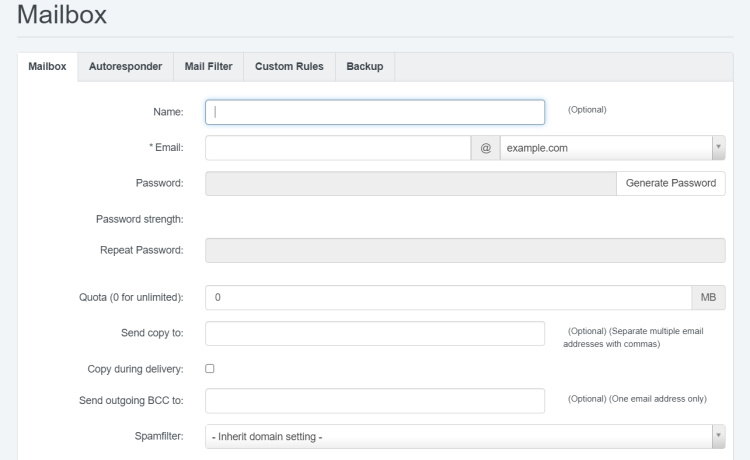
Task: Click the Repeat Password field
Action: 465,250
